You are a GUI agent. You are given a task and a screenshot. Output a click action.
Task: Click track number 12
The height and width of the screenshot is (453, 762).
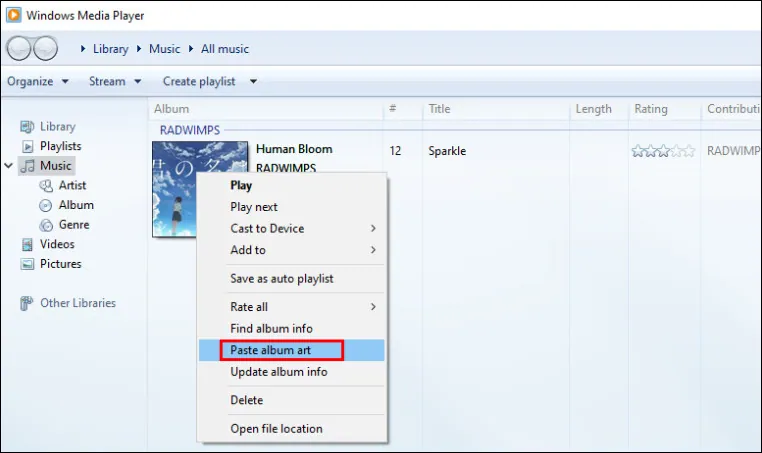click(395, 151)
